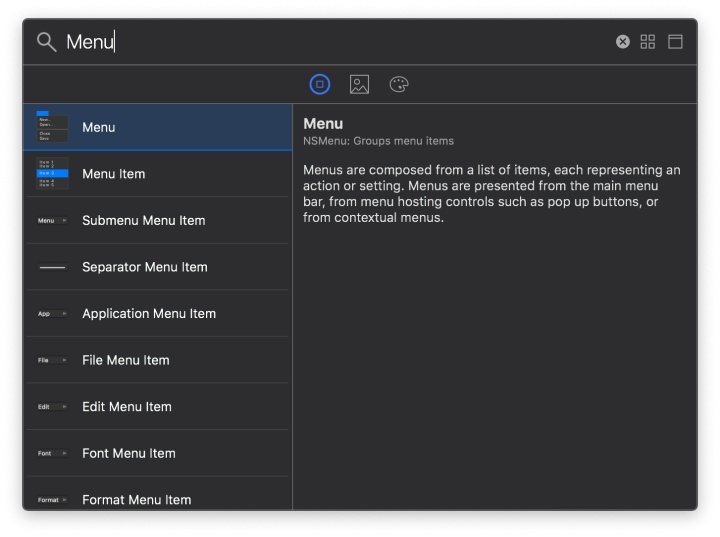Click the magnifying glass search icon
Screen dimensions: 720x537
[x=46, y=42]
